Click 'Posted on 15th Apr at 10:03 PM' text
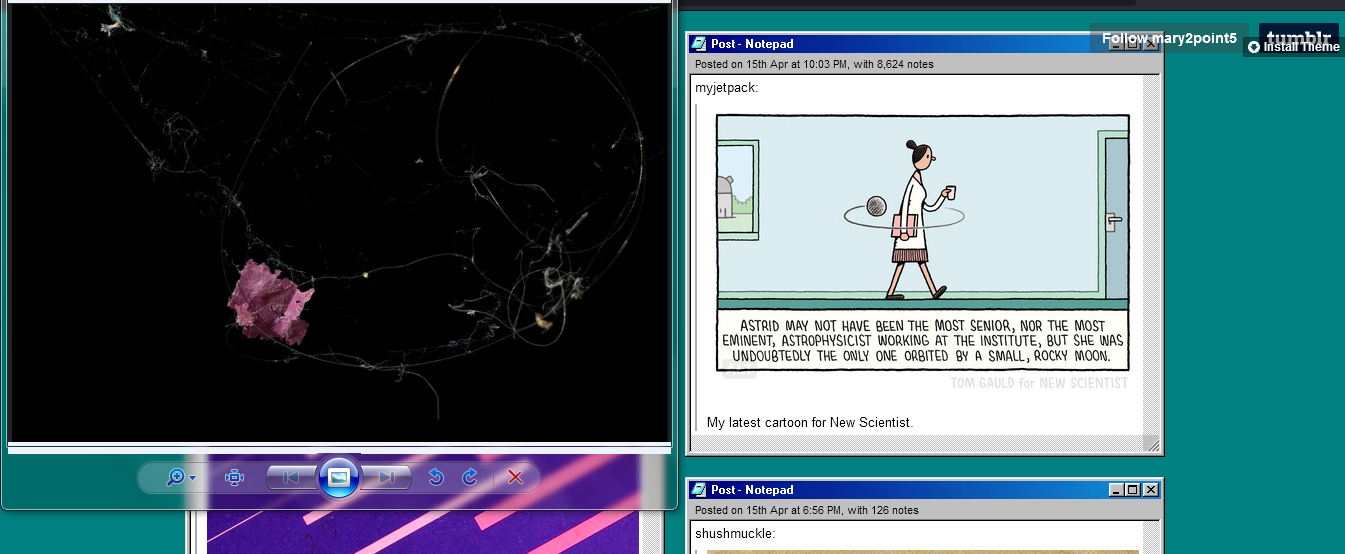1345x554 pixels. point(771,65)
